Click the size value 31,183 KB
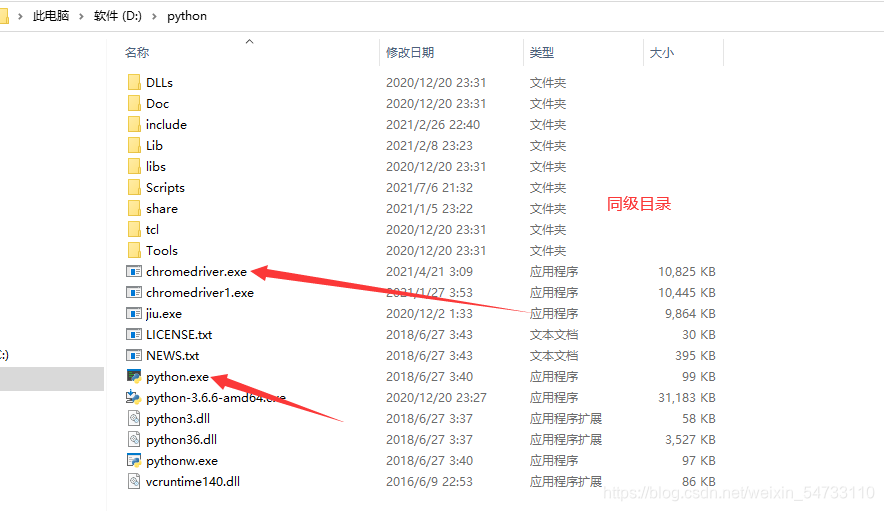884x511 pixels. click(x=687, y=397)
